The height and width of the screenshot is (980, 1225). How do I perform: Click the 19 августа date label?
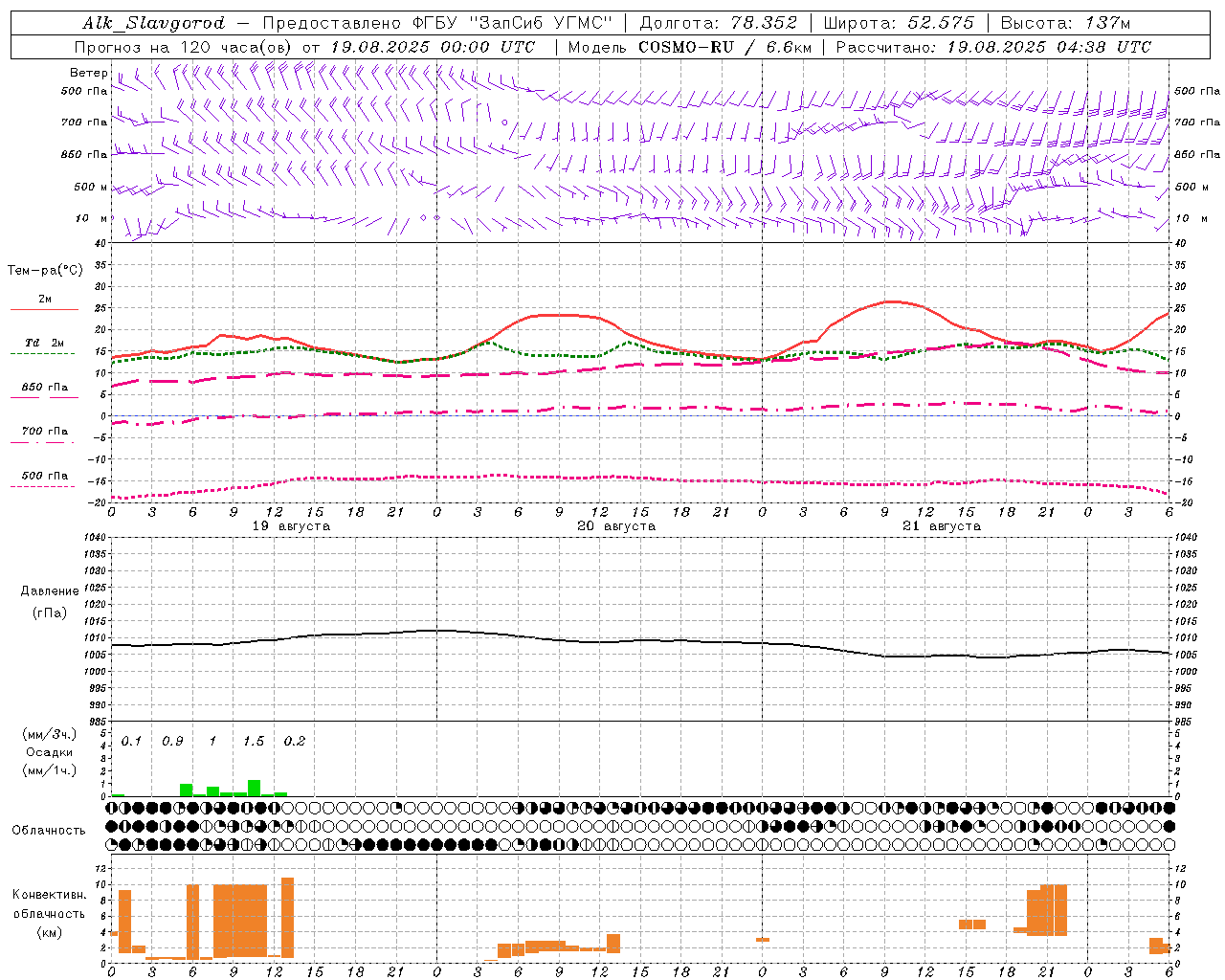point(291,526)
